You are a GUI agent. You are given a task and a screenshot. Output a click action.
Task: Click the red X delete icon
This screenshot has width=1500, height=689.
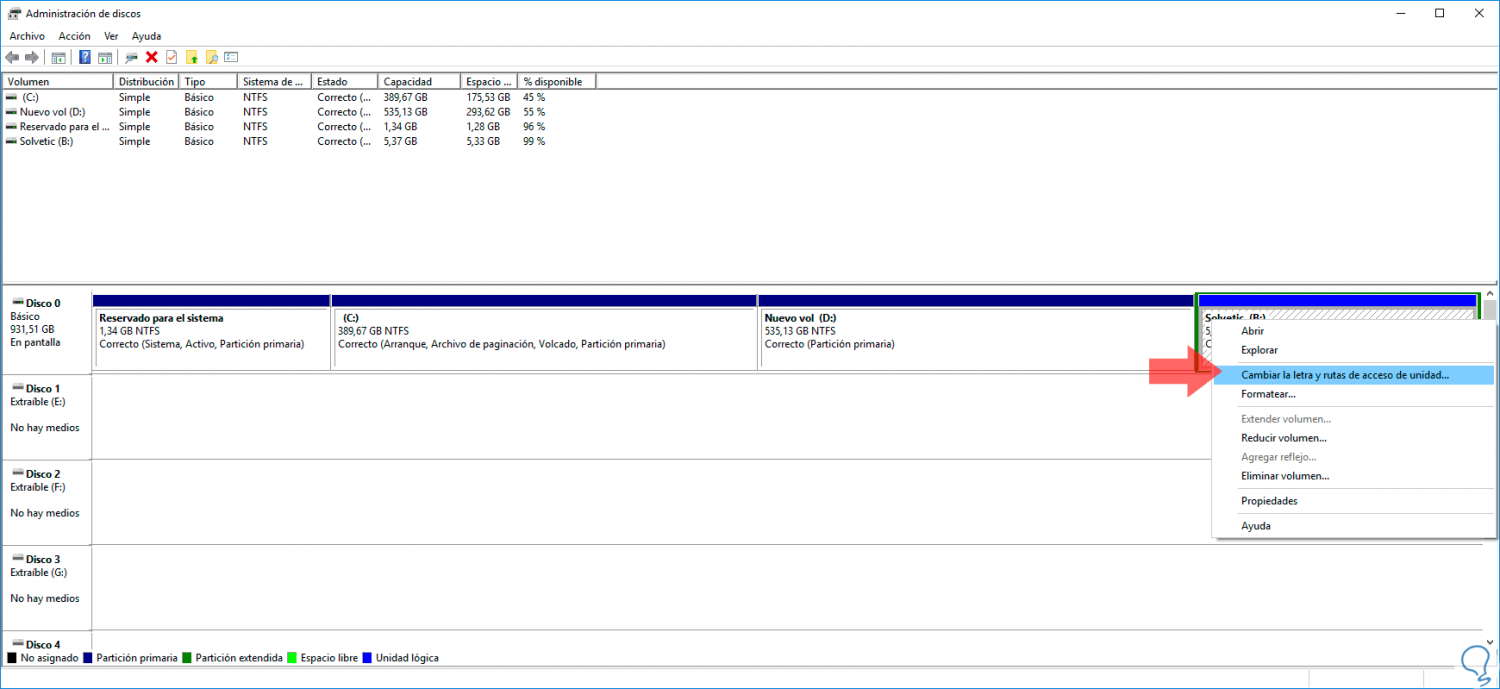point(152,57)
